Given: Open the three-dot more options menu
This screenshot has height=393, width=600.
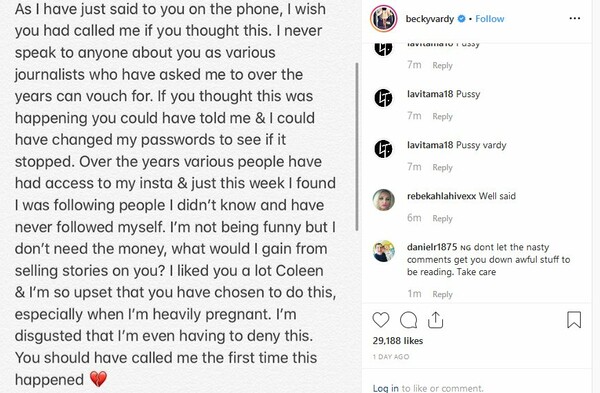Looking at the screenshot, I should tap(575, 18).
